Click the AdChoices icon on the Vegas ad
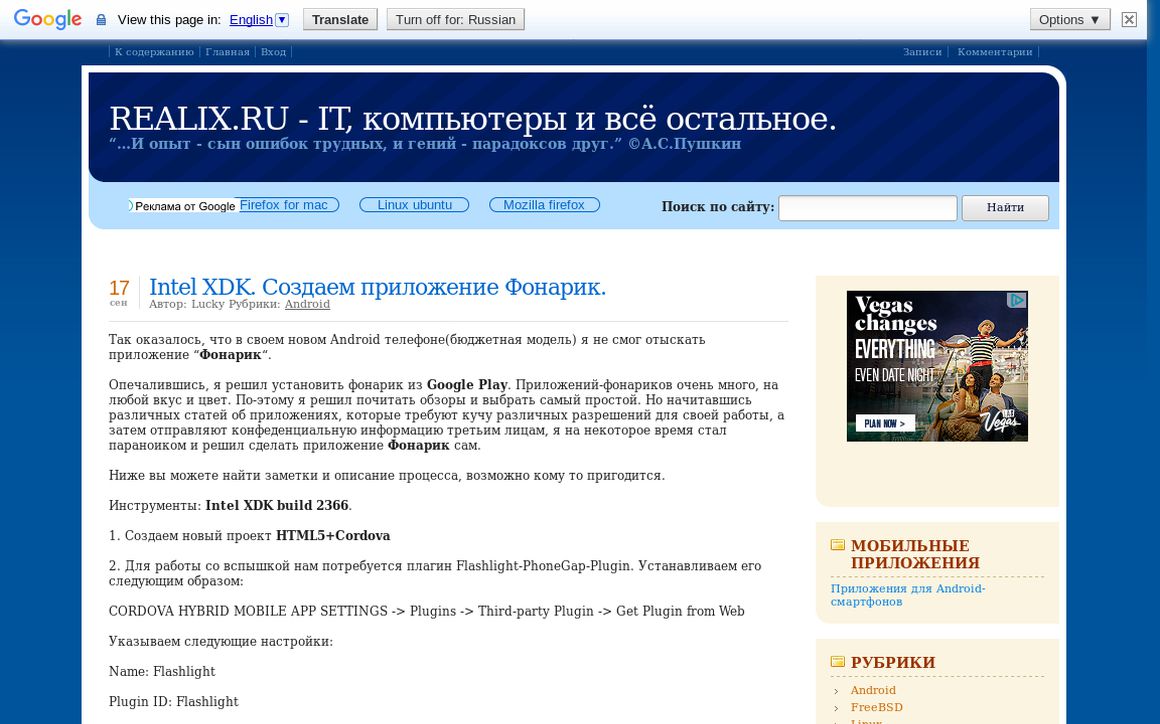This screenshot has width=1160, height=724. coord(1016,300)
